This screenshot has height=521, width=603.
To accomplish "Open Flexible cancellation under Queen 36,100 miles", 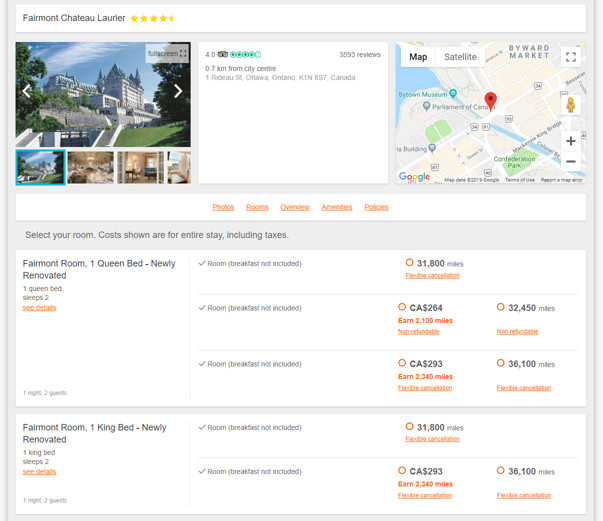I will tap(524, 388).
